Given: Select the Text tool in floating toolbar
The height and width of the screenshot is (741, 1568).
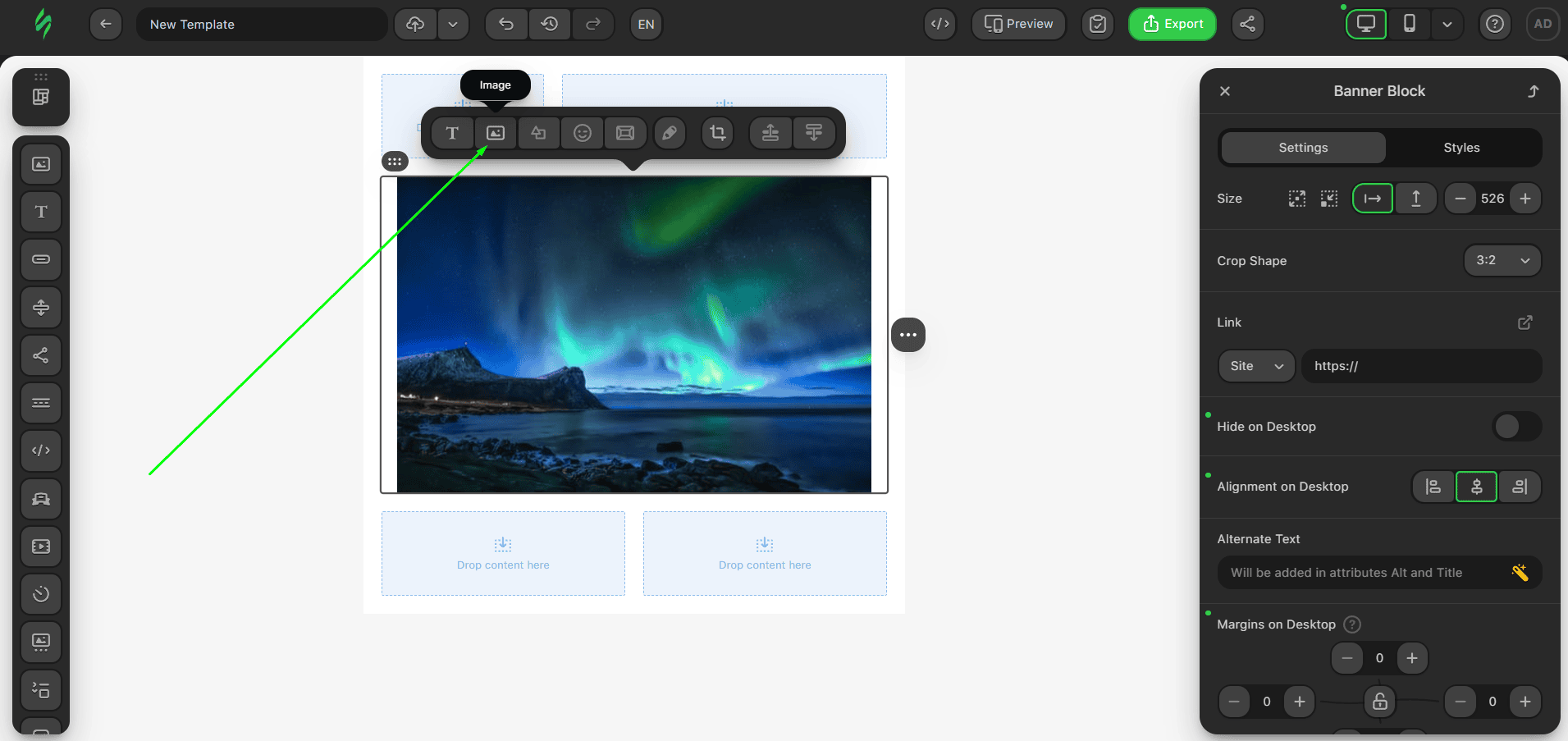Looking at the screenshot, I should coord(452,133).
